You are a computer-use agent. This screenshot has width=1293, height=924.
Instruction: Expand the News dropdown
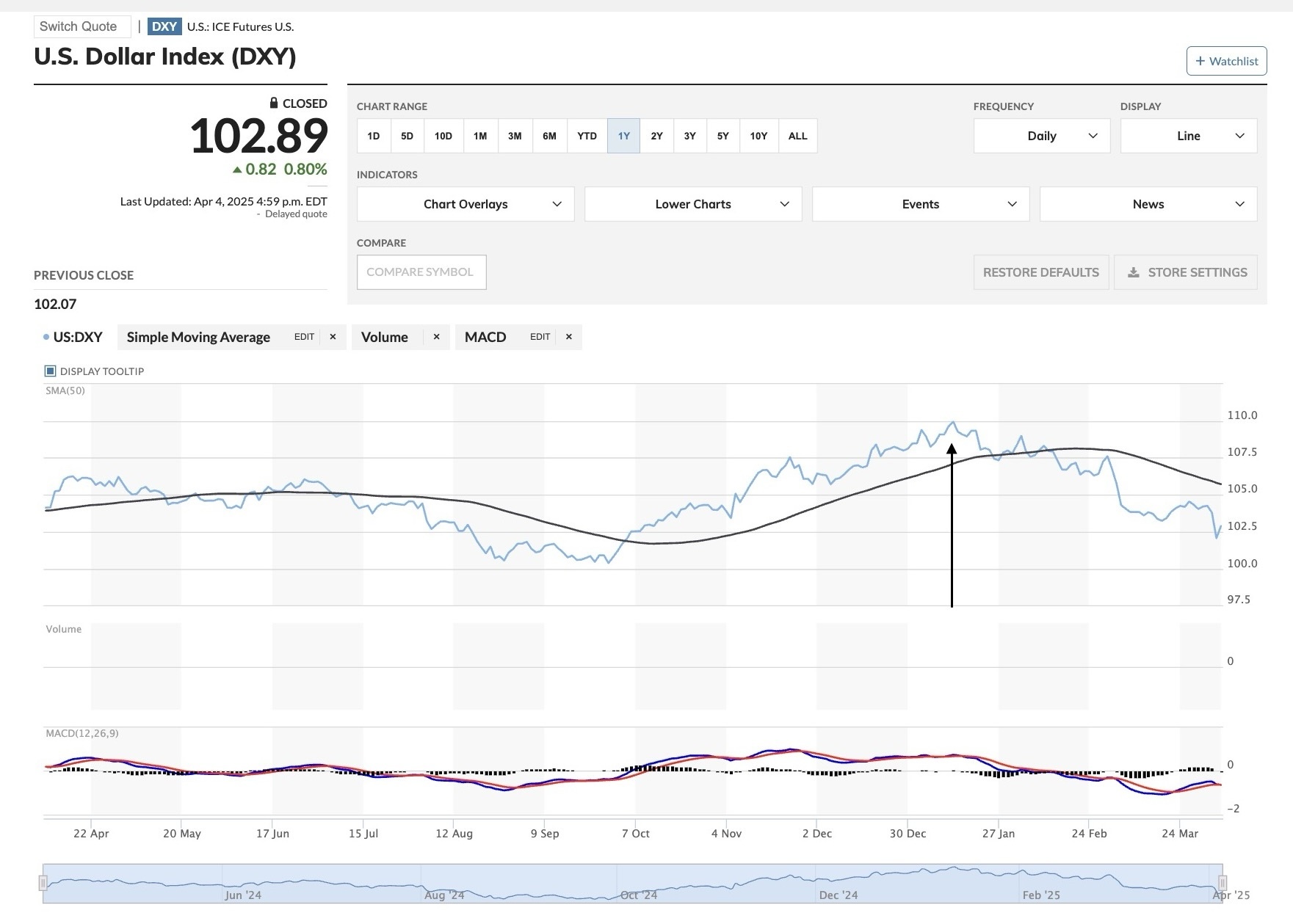coord(1148,204)
